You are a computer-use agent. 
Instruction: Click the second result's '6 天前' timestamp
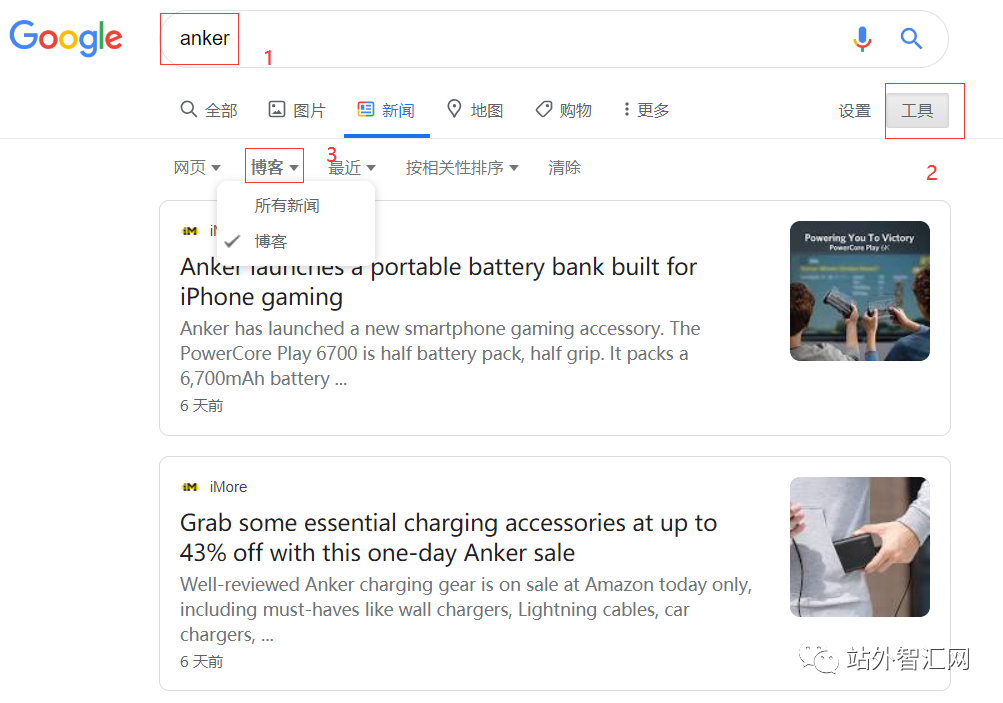(201, 661)
